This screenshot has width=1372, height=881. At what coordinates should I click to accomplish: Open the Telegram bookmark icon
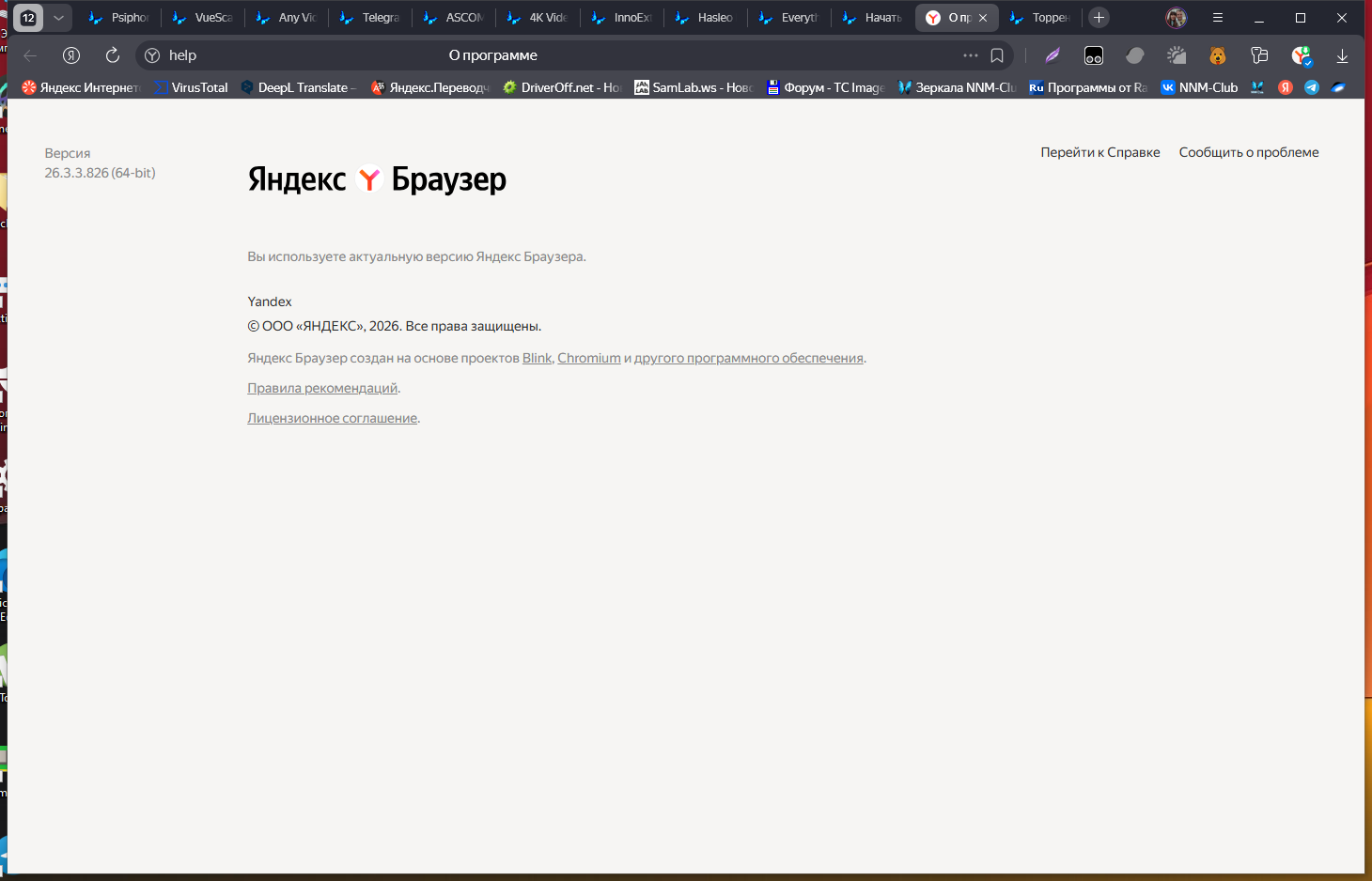click(x=1312, y=87)
